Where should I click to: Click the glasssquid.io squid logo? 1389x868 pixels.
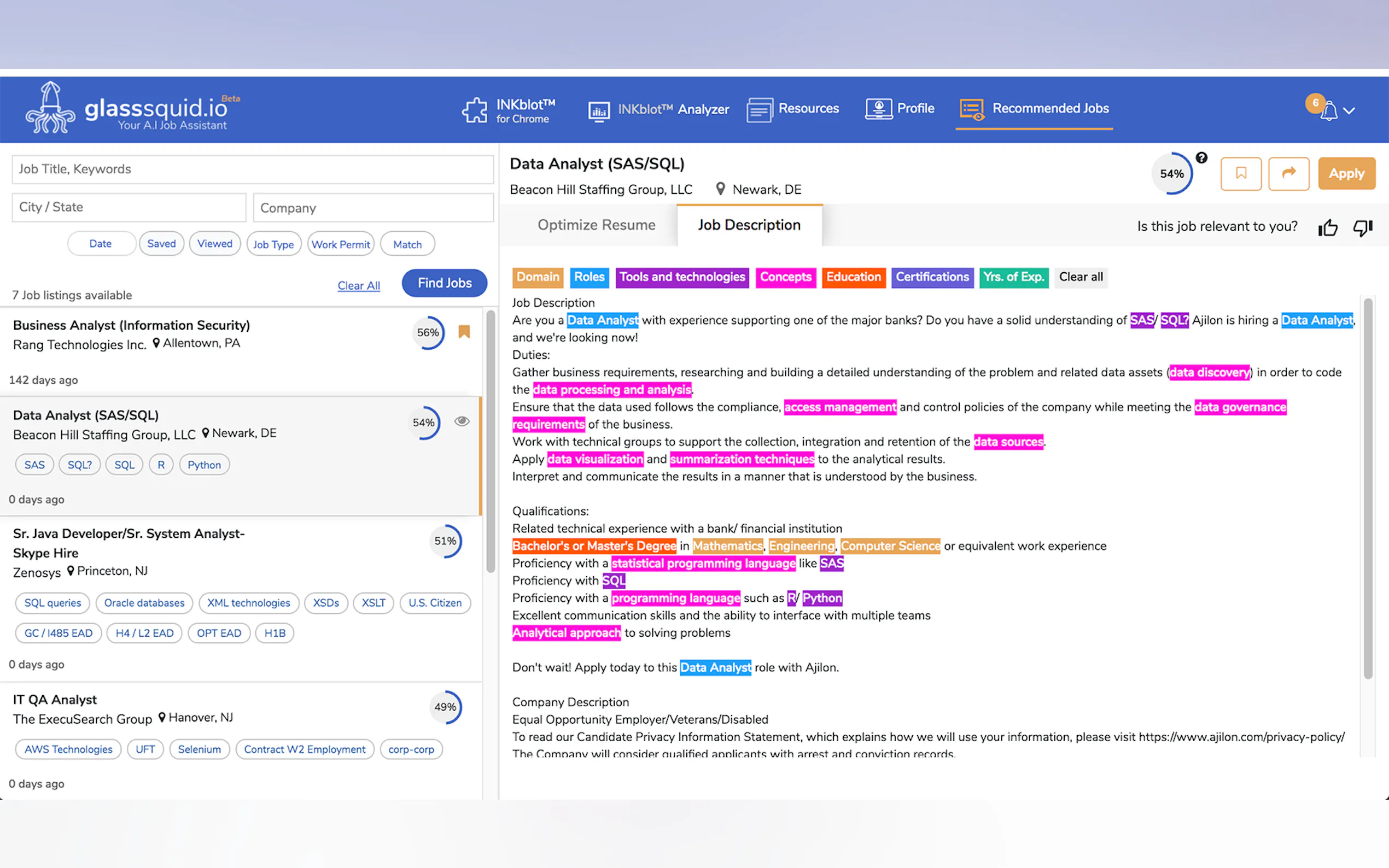point(50,108)
